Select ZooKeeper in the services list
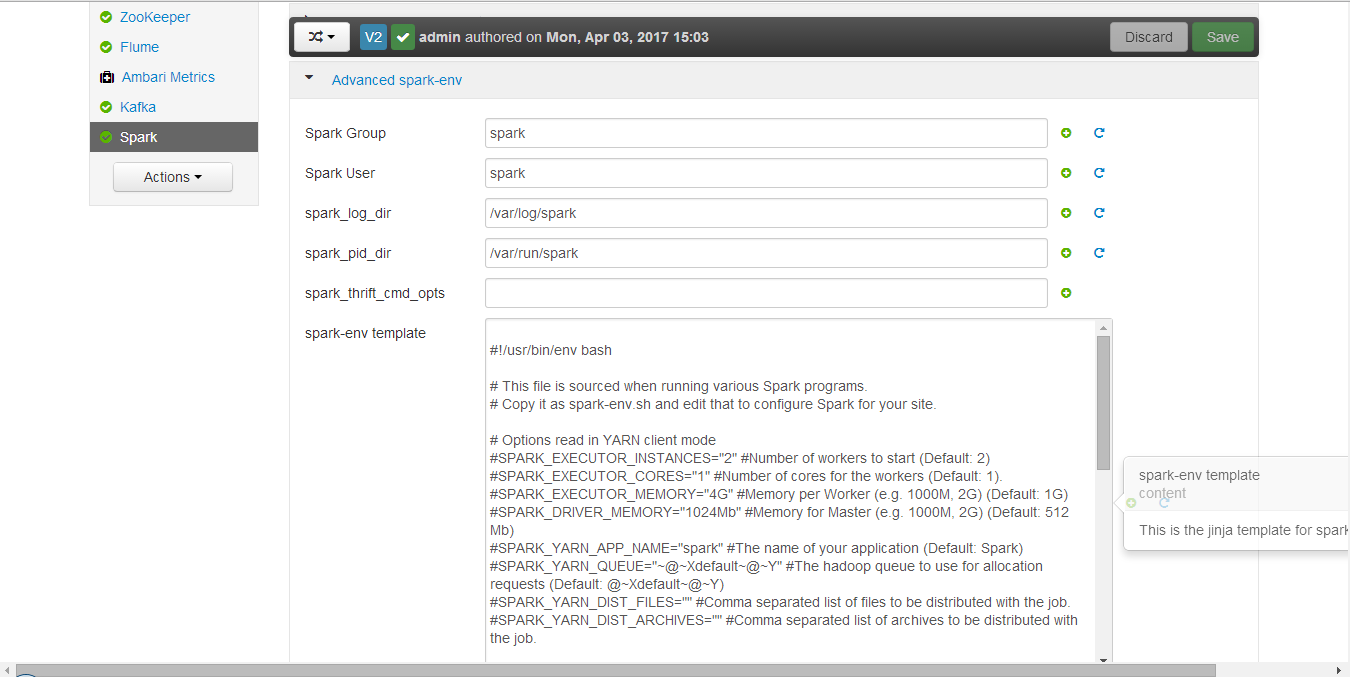The width and height of the screenshot is (1350, 677). (155, 17)
